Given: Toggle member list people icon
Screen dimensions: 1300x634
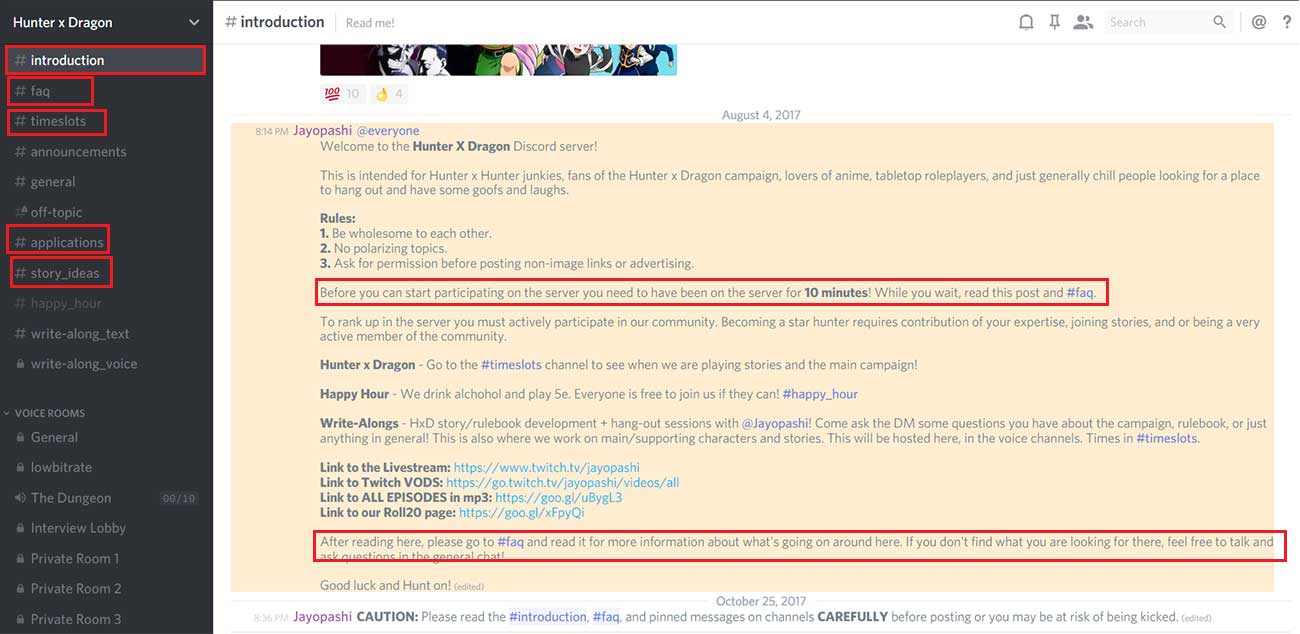Looking at the screenshot, I should pos(1083,22).
